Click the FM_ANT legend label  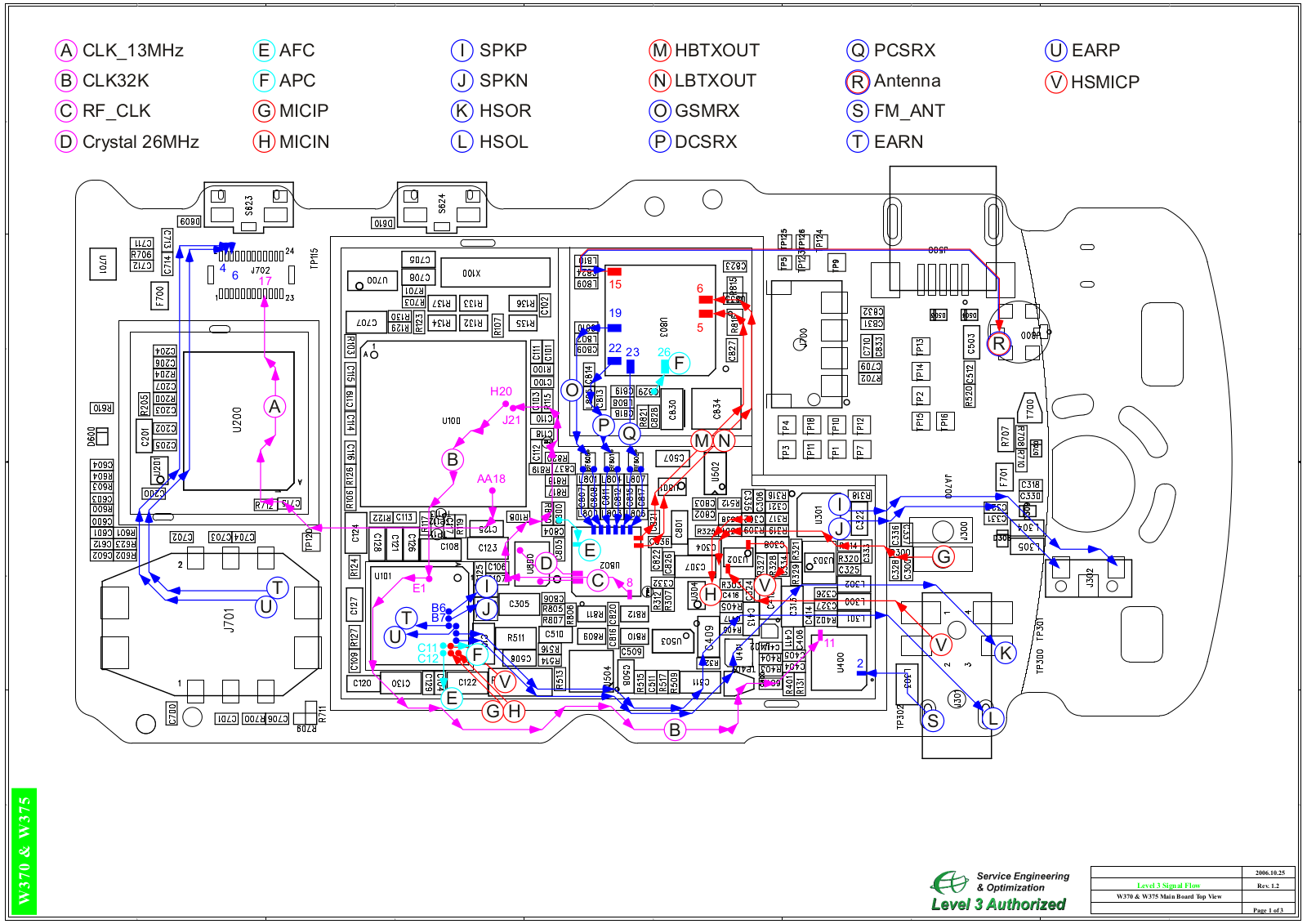pos(910,111)
